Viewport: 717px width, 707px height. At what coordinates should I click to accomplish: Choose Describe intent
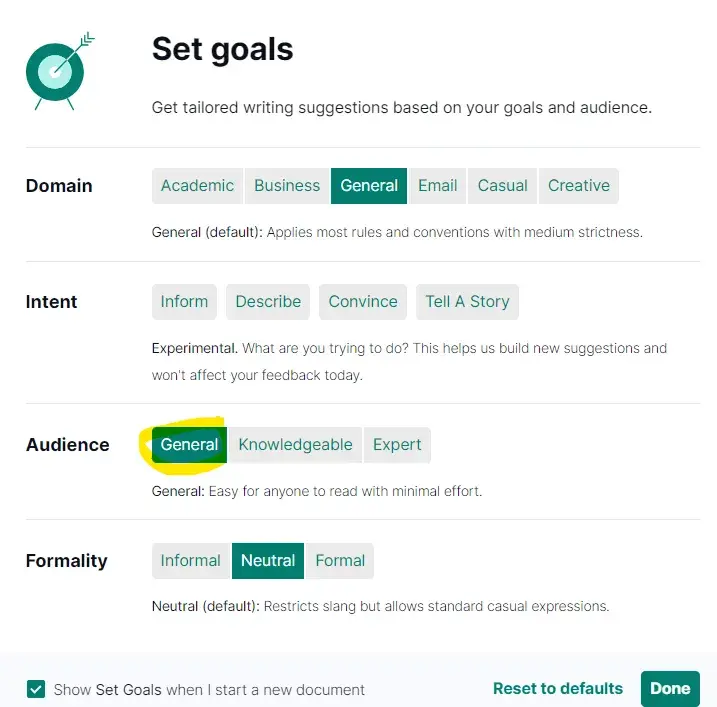click(268, 302)
